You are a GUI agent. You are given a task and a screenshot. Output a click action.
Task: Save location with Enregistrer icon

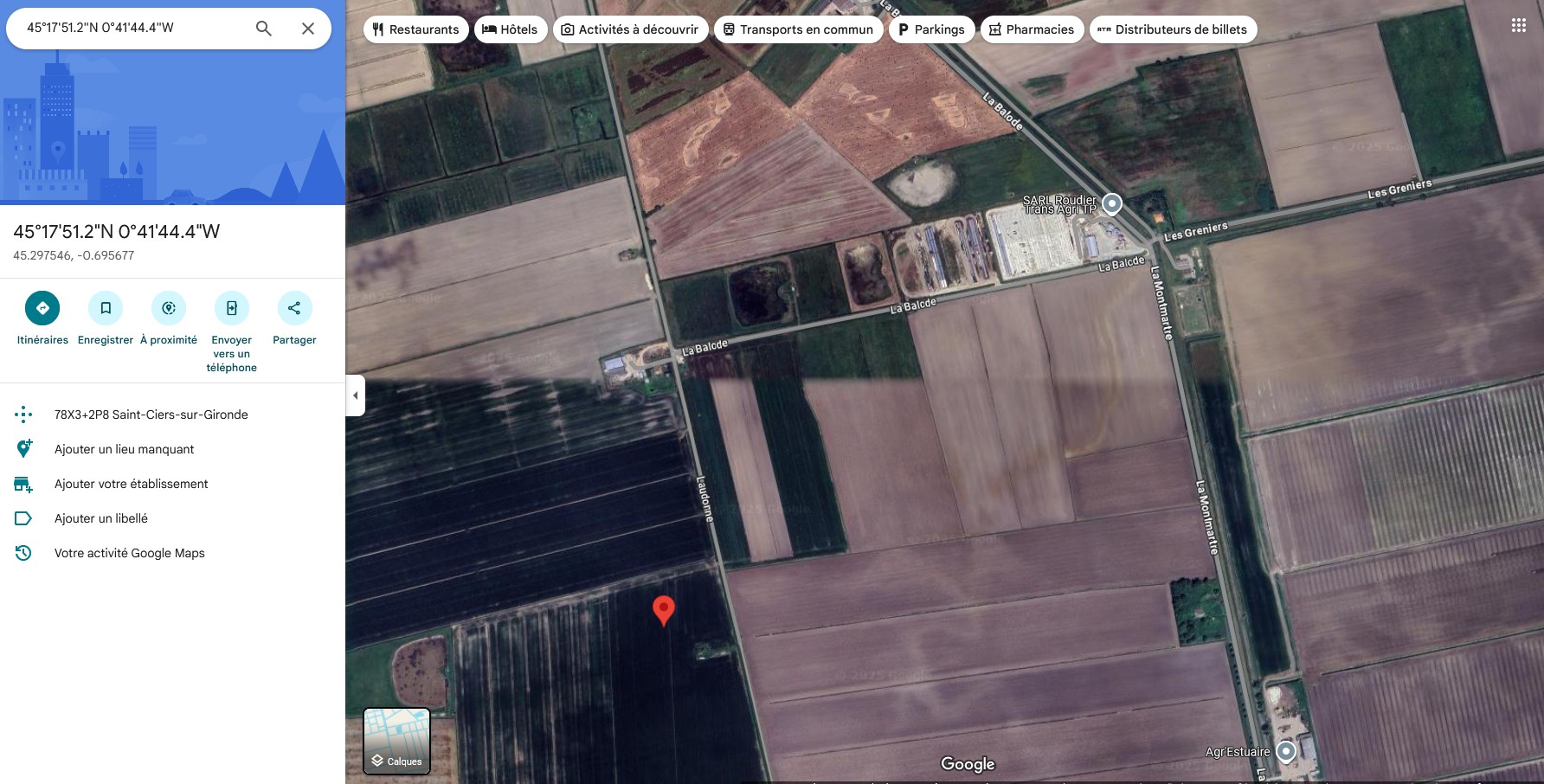pyautogui.click(x=106, y=308)
